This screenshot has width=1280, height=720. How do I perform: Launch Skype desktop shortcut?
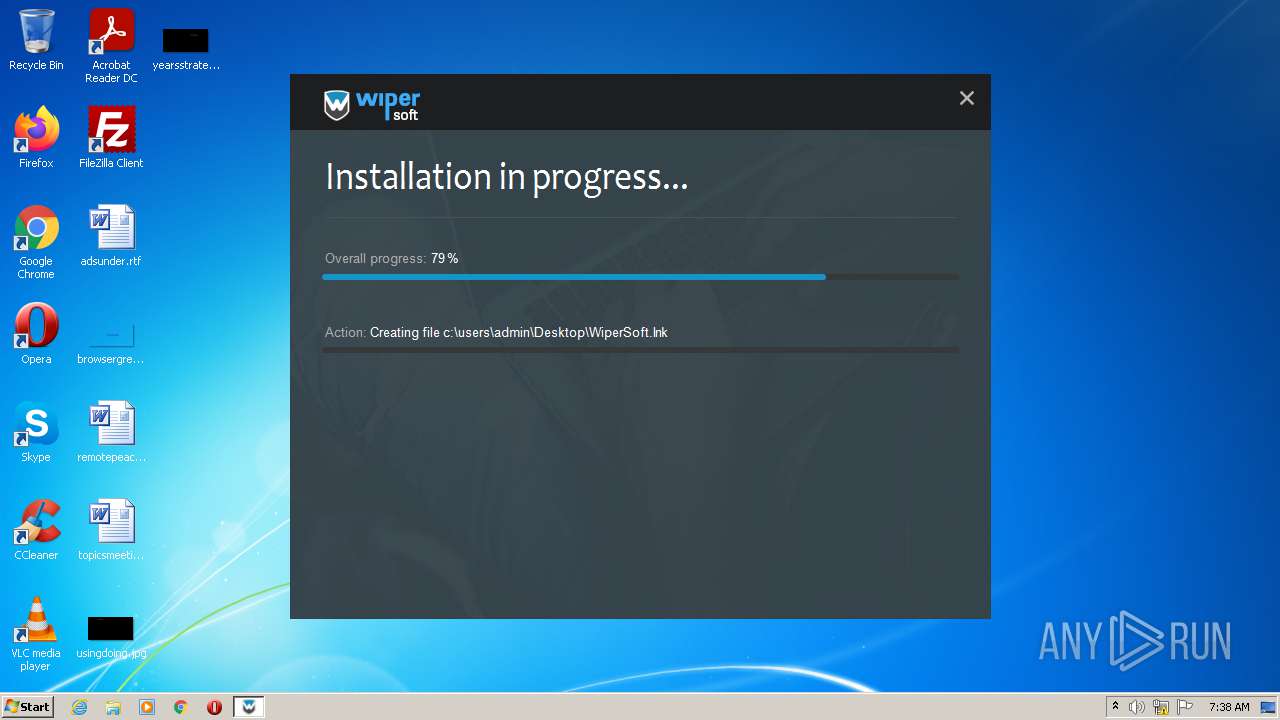point(36,432)
